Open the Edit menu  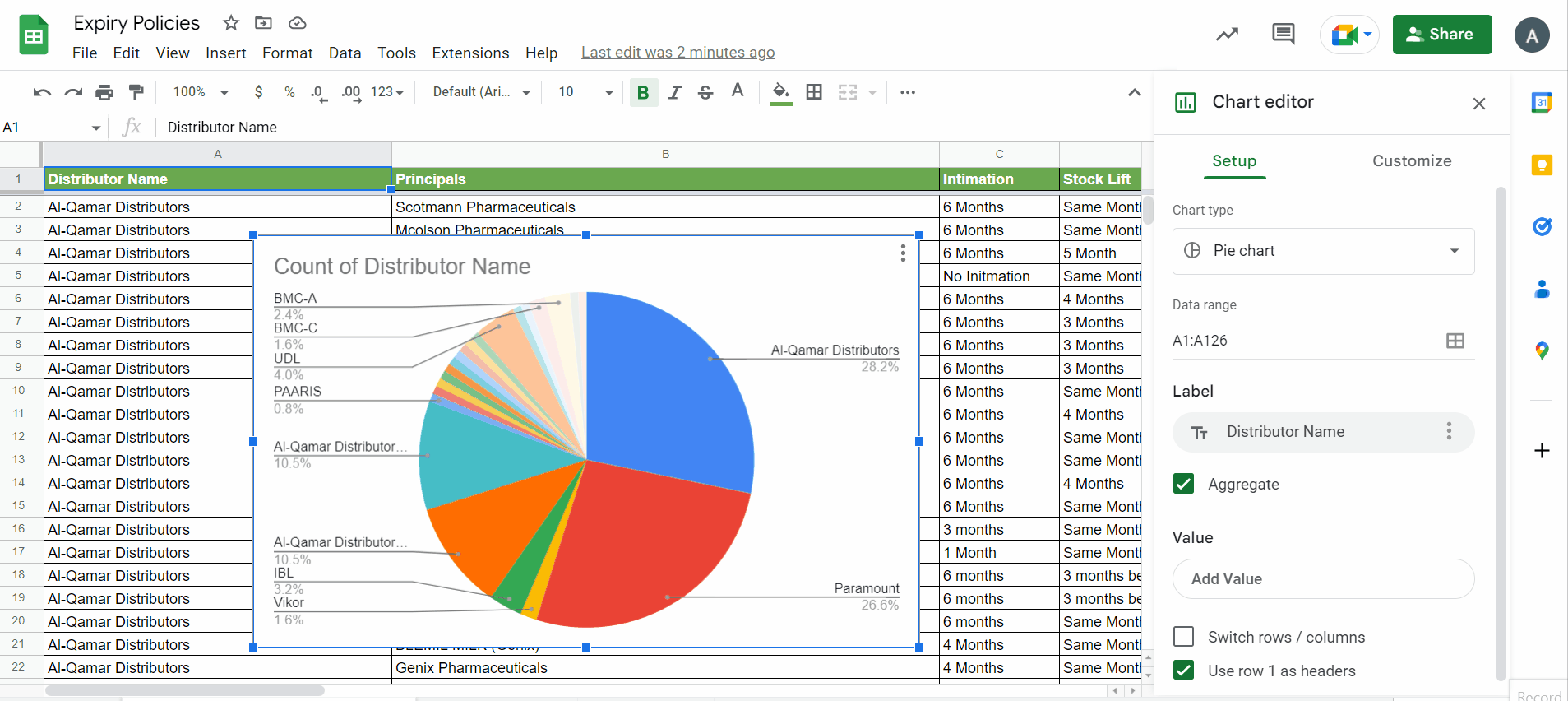(126, 53)
